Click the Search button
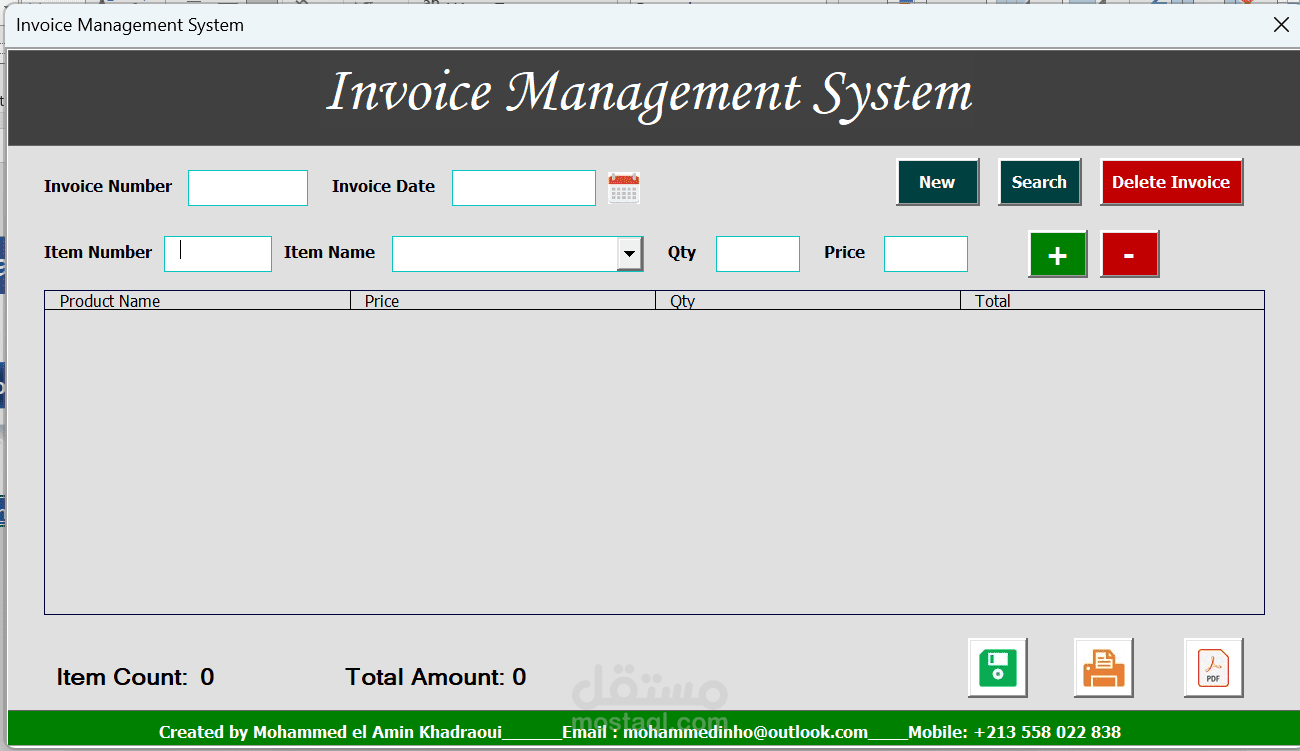Viewport: 1300px width, 751px height. coord(1039,182)
